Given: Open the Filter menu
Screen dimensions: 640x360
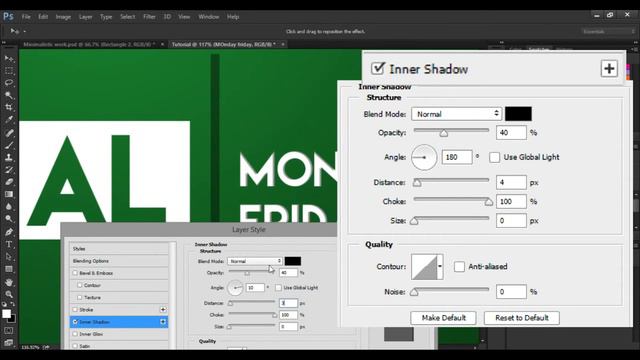Looking at the screenshot, I should coord(149,17).
